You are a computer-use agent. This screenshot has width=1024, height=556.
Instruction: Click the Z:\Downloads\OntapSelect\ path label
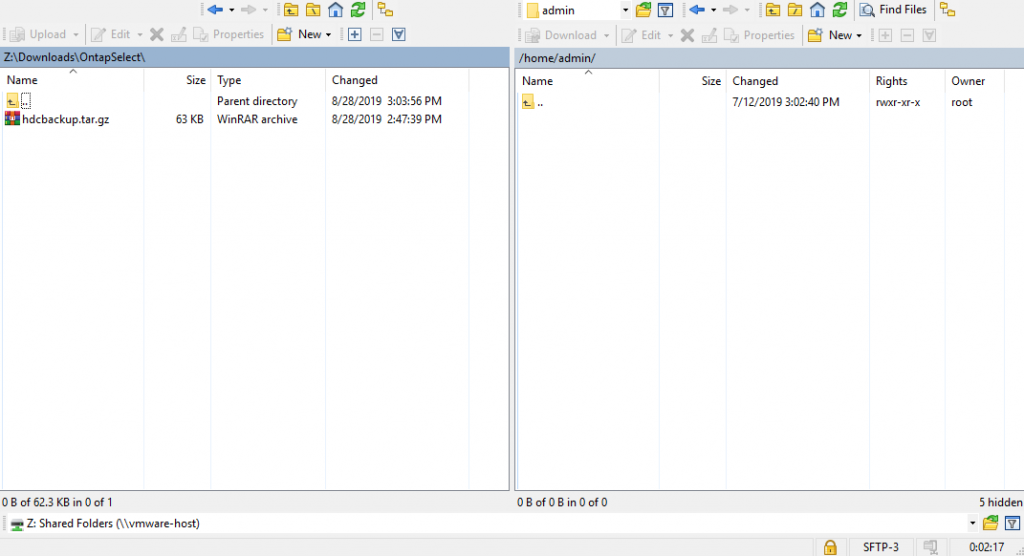click(75, 57)
